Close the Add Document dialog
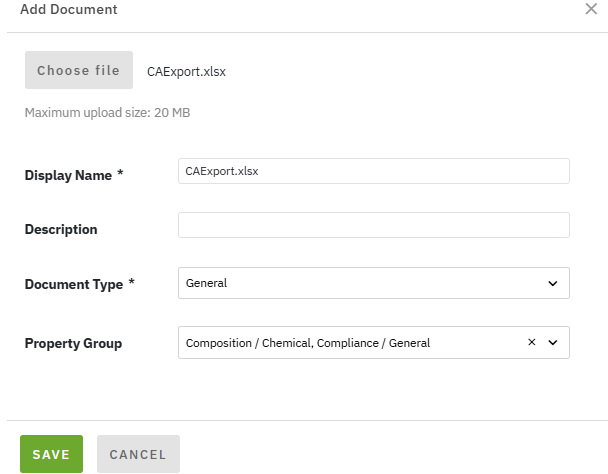The width and height of the screenshot is (608, 474). point(590,9)
